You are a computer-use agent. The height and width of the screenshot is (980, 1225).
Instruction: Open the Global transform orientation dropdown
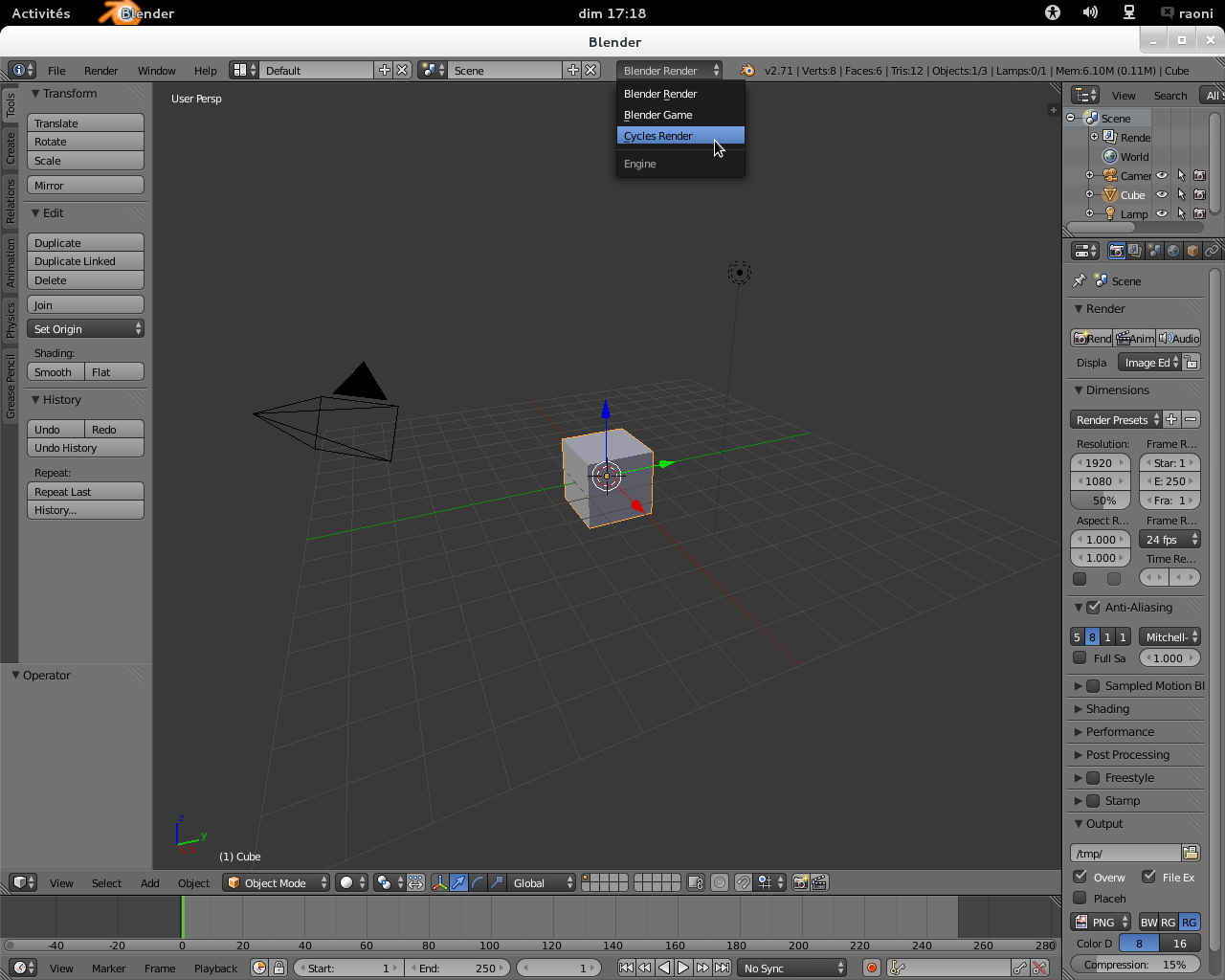(x=541, y=883)
